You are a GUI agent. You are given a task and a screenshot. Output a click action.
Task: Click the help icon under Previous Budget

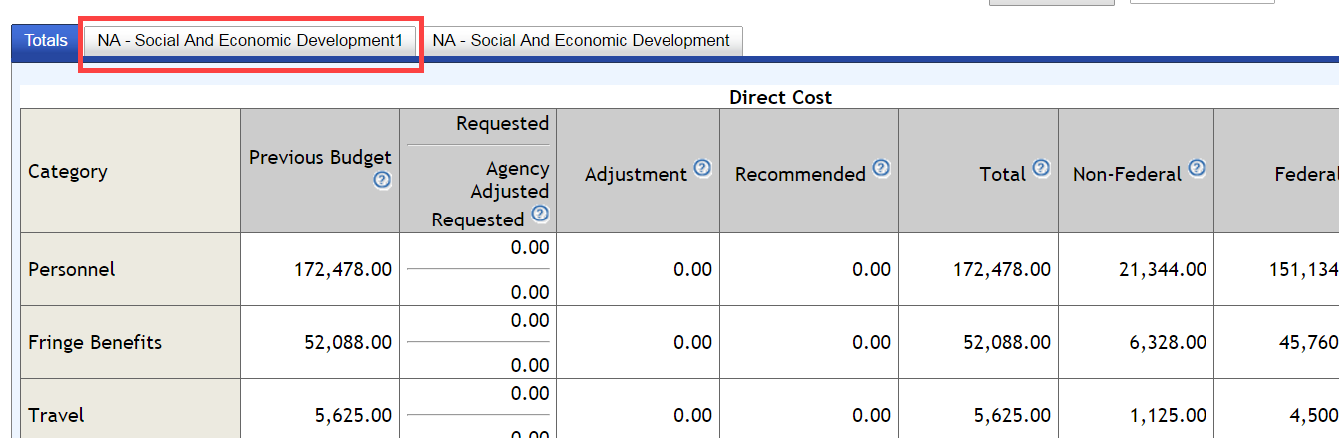coord(382,181)
